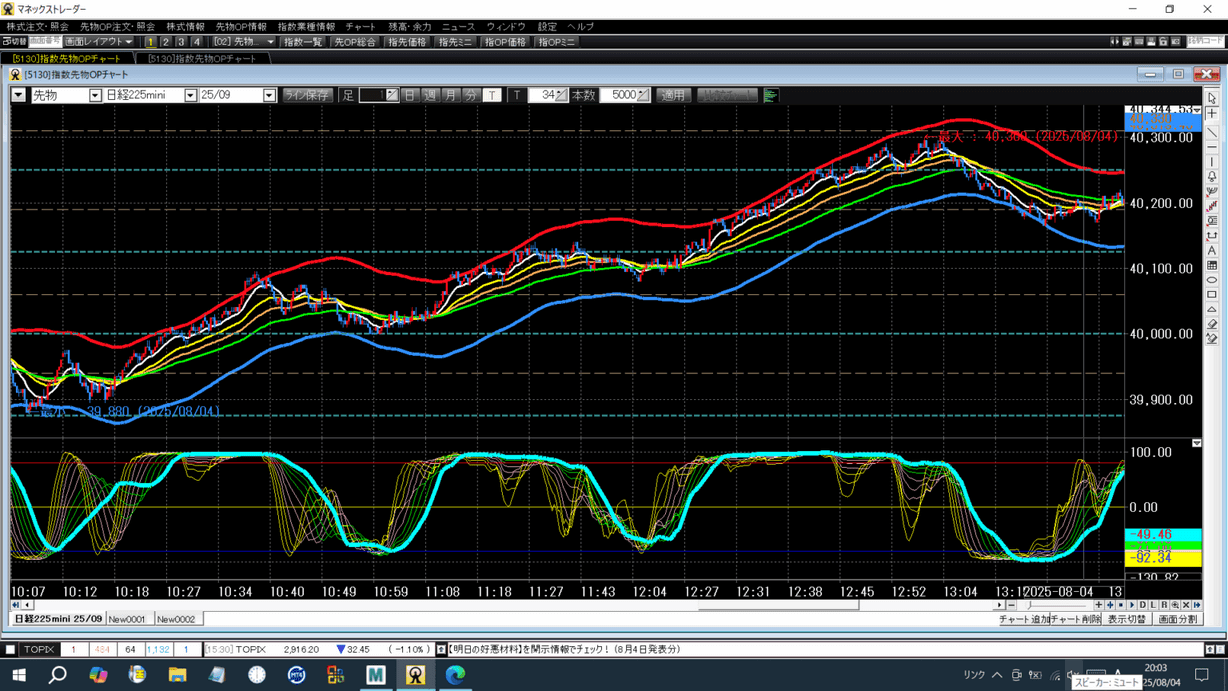
Task: Select the text annotation 'A' tool
Action: click(1212, 251)
